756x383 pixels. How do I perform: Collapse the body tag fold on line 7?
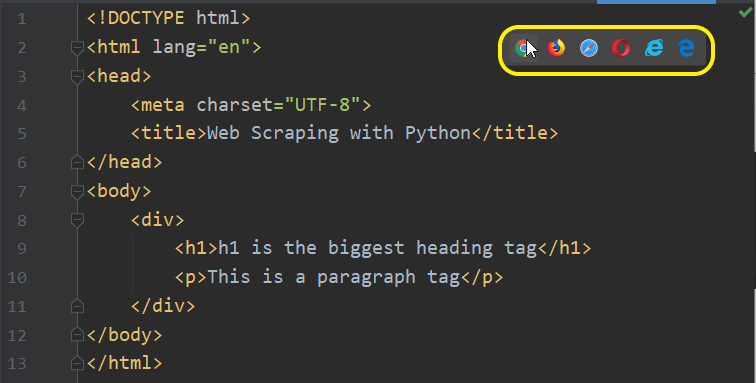[x=77, y=192]
